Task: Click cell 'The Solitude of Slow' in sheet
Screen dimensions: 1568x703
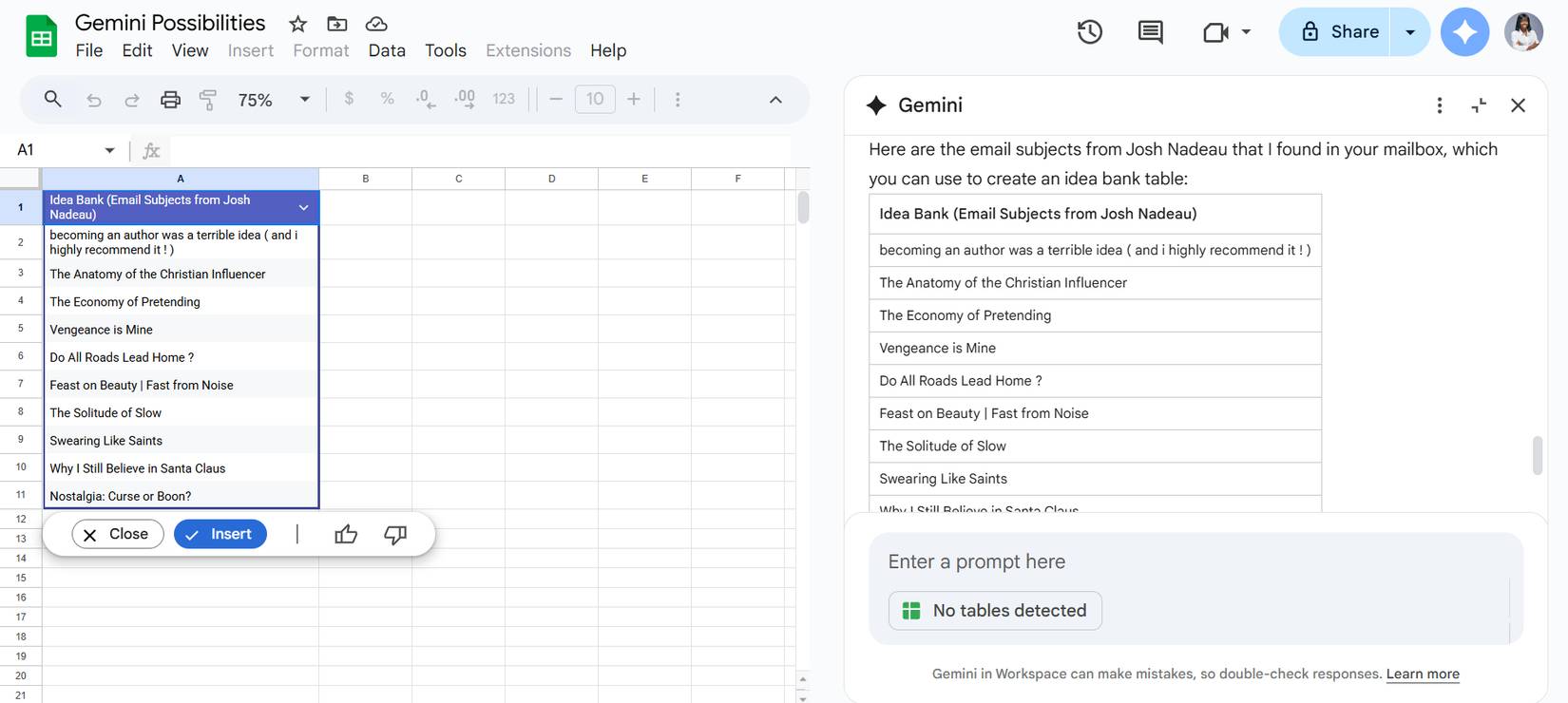Action: (181, 412)
